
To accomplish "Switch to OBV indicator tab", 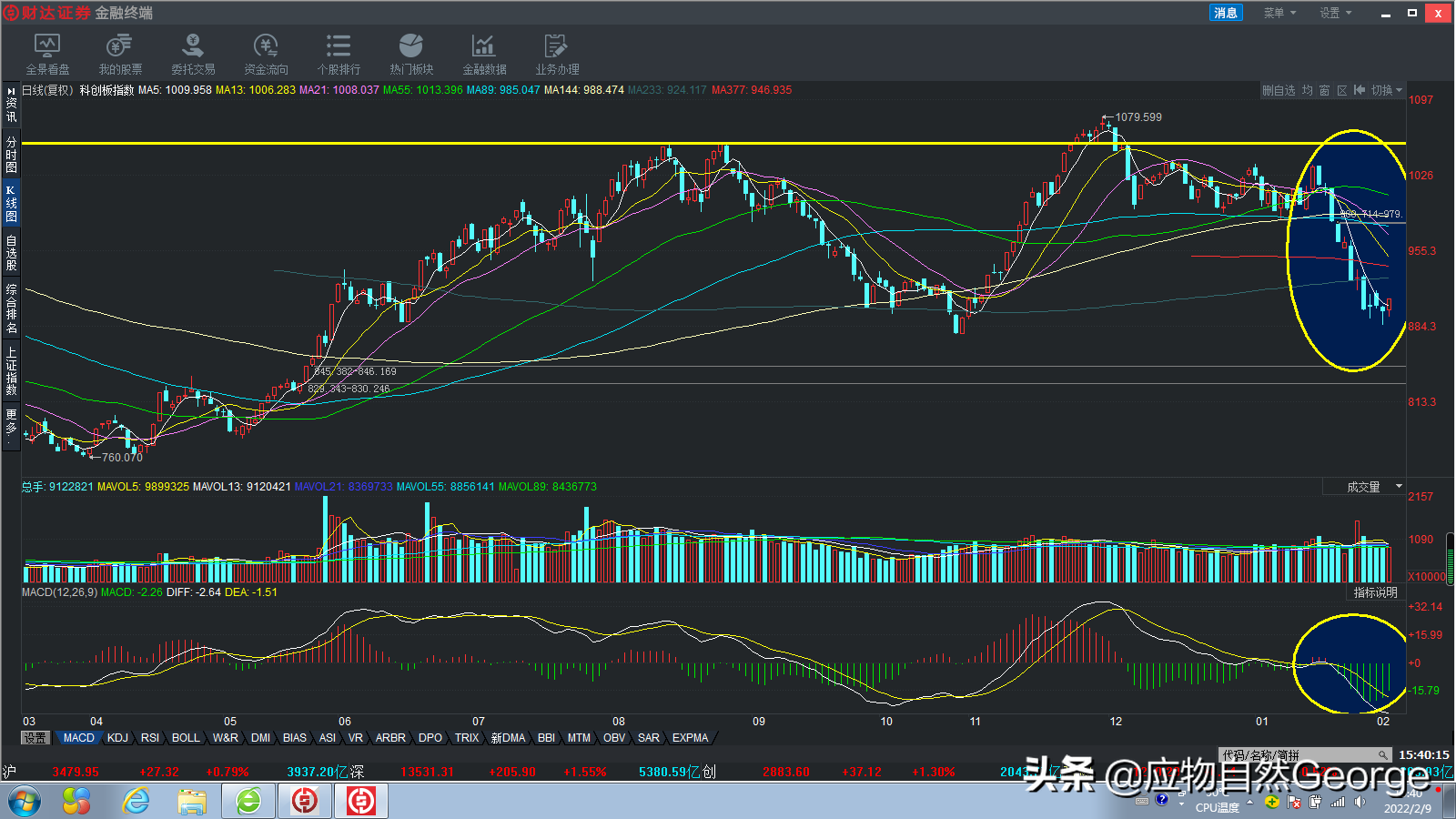I will coord(614,738).
